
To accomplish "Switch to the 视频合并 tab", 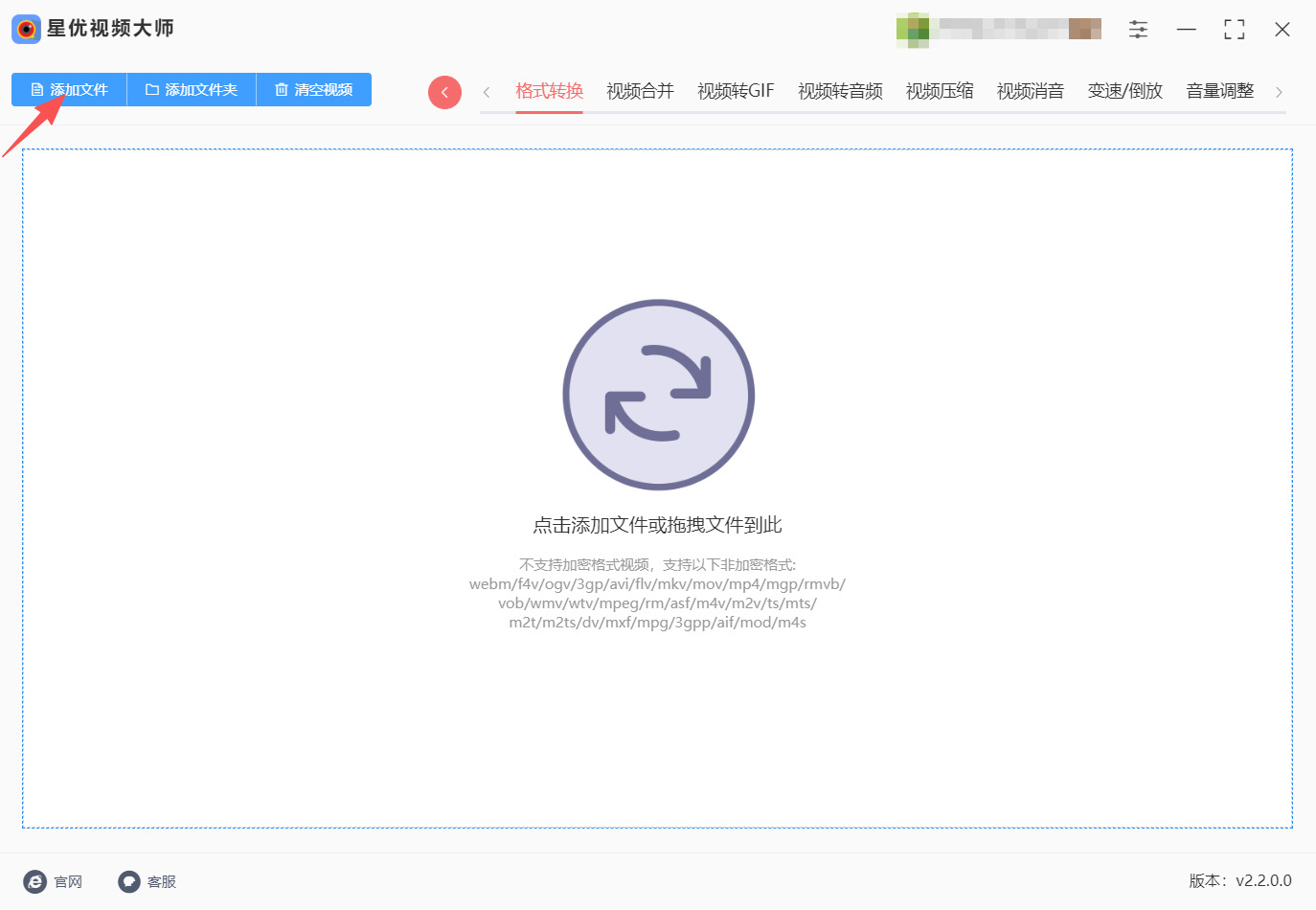I will [x=639, y=90].
